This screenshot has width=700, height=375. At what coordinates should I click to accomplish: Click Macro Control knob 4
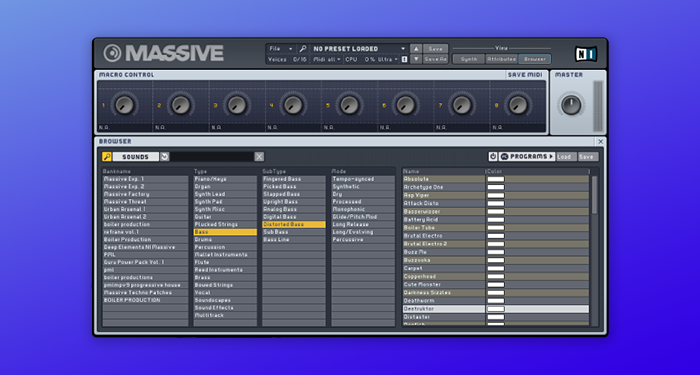point(293,105)
